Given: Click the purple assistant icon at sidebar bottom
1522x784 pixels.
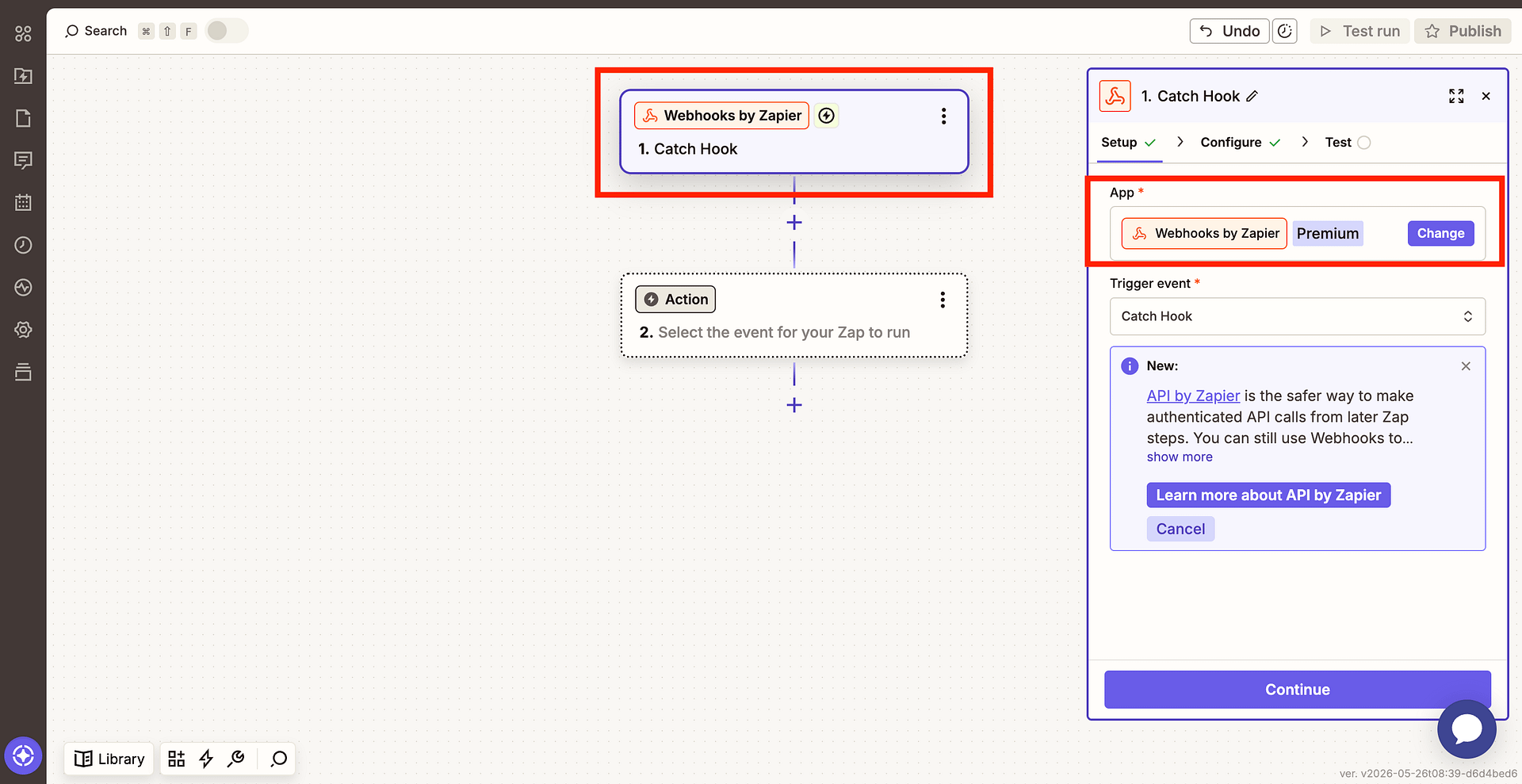Looking at the screenshot, I should [x=23, y=756].
